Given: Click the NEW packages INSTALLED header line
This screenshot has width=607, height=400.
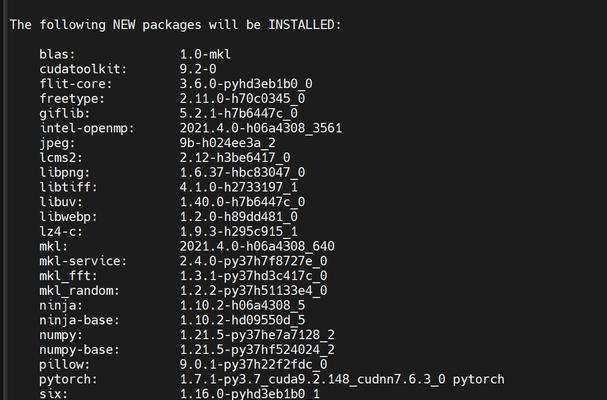Looking at the screenshot, I should (175, 25).
